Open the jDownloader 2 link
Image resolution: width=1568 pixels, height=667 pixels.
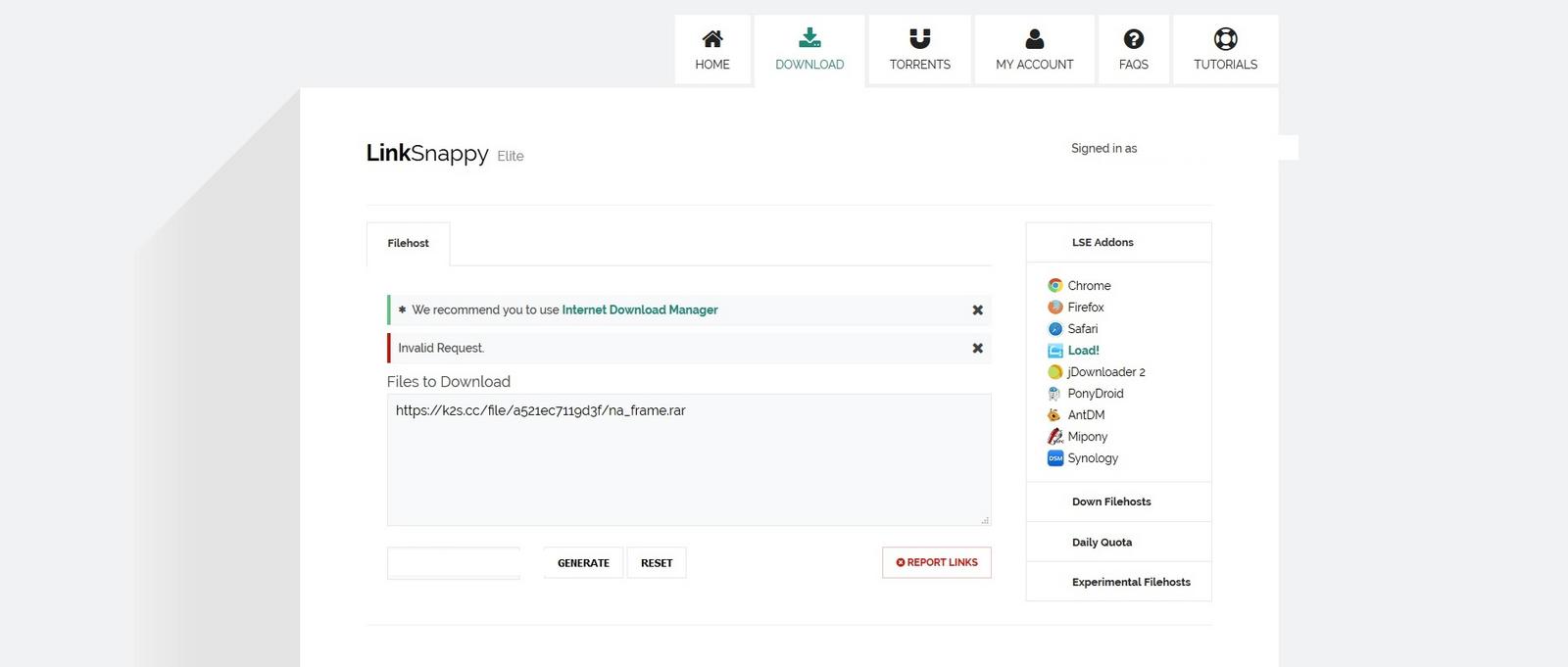point(1106,371)
